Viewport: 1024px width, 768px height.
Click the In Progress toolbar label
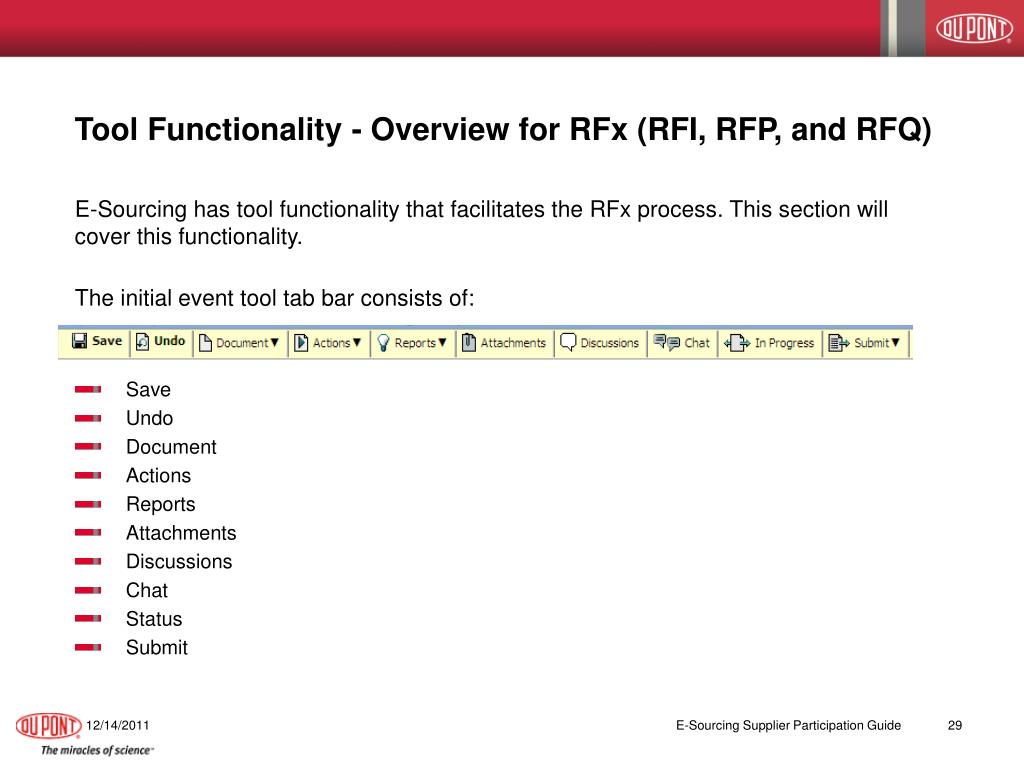pyautogui.click(x=784, y=344)
